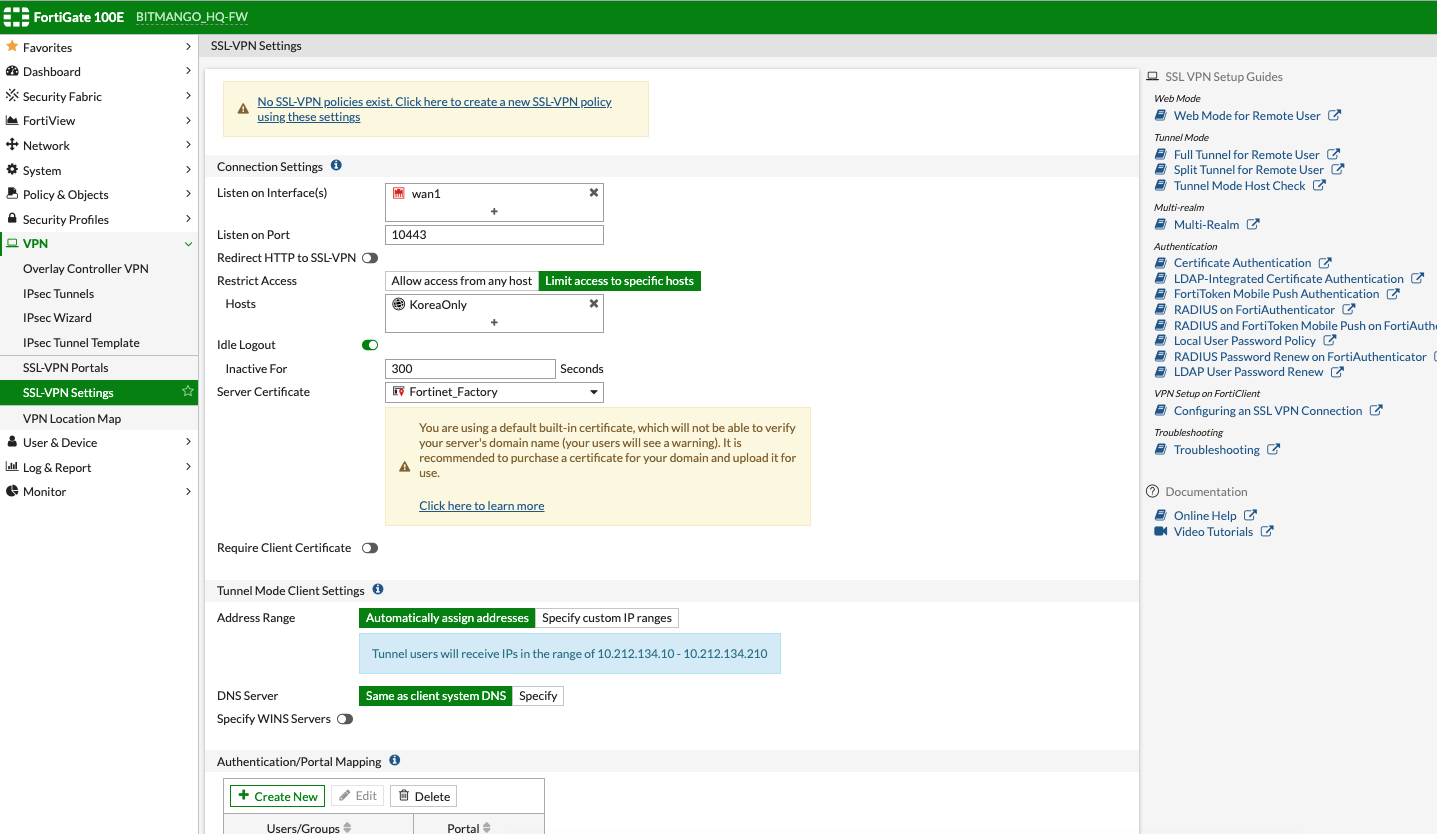Click the Log & Report chart icon
The width and height of the screenshot is (1437, 834).
point(12,467)
